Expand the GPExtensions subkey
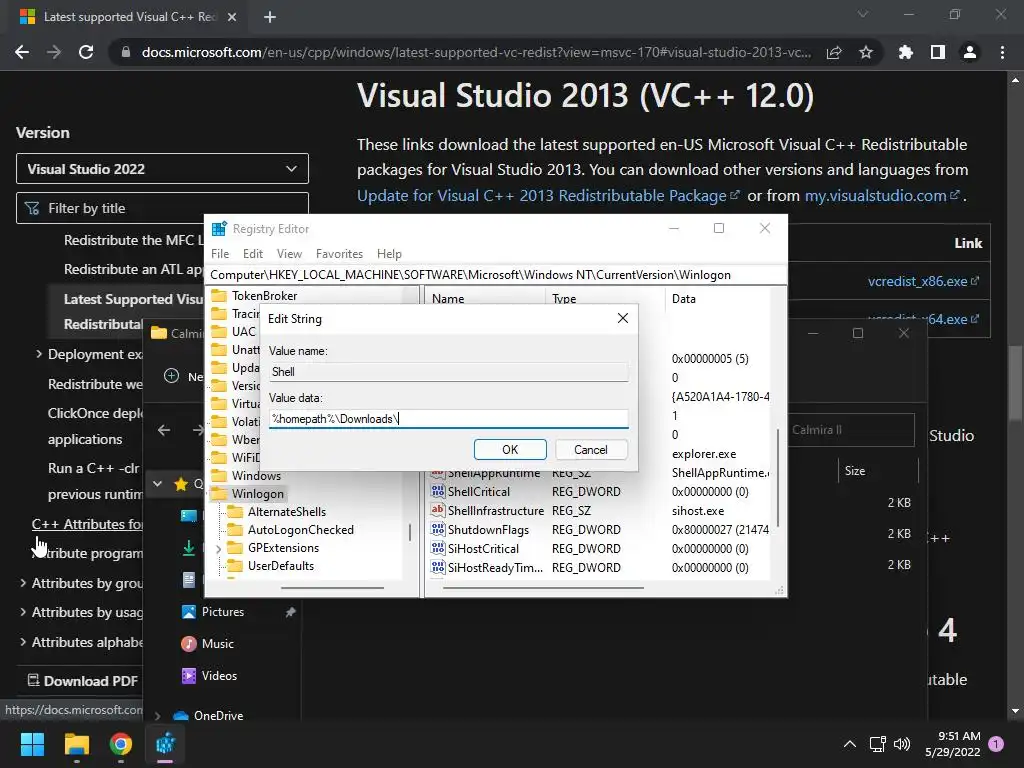 point(219,549)
